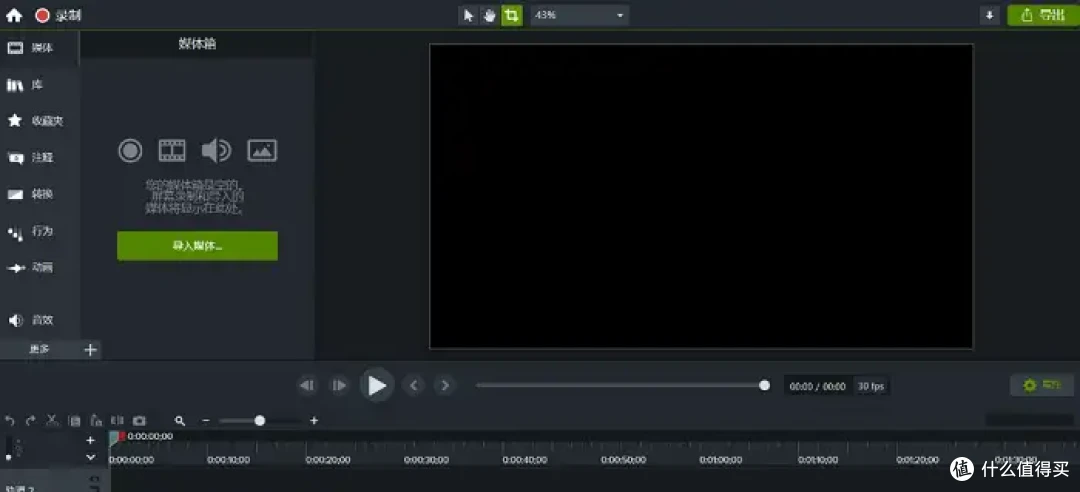Image resolution: width=1080 pixels, height=492 pixels.
Task: Start recording with the red 录制 button
Action: [x=59, y=15]
